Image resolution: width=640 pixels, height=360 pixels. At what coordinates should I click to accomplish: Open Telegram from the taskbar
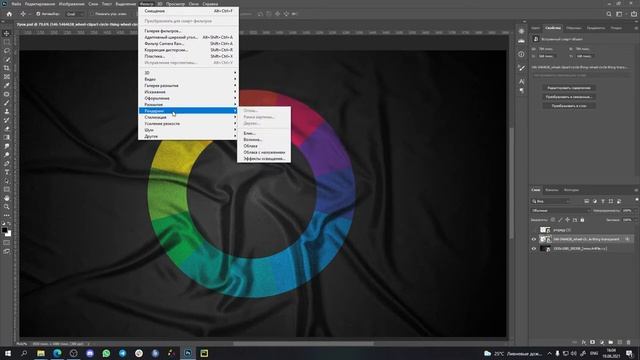click(122, 353)
